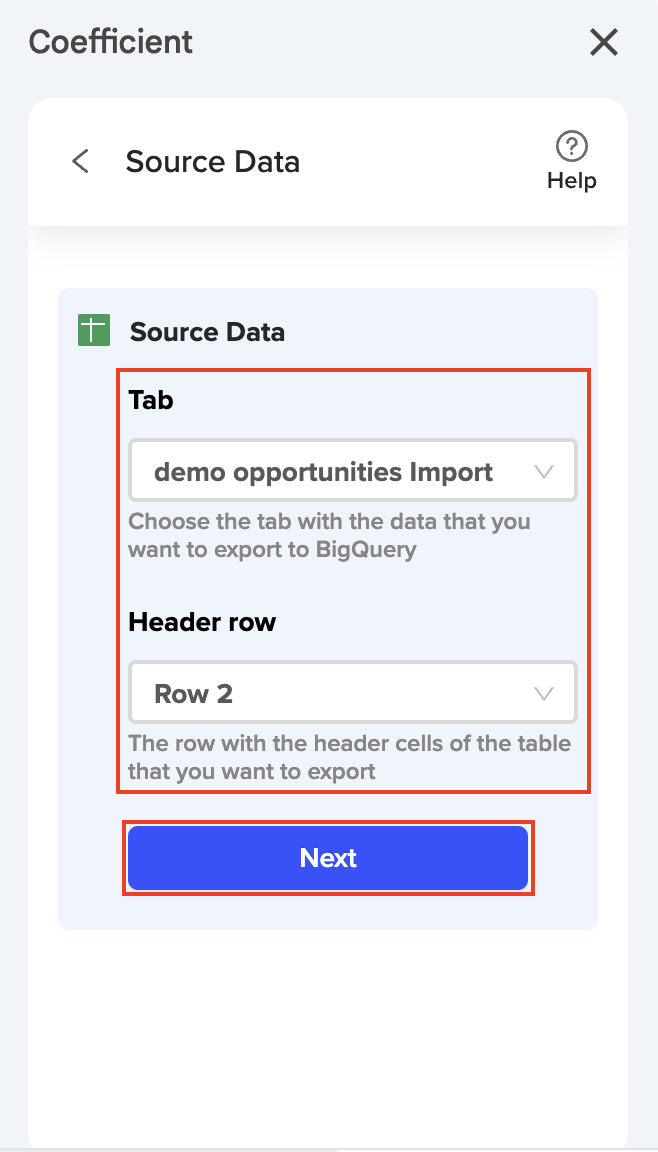The height and width of the screenshot is (1152, 658).
Task: Click the BigQuery export hint text
Action: 329,535
